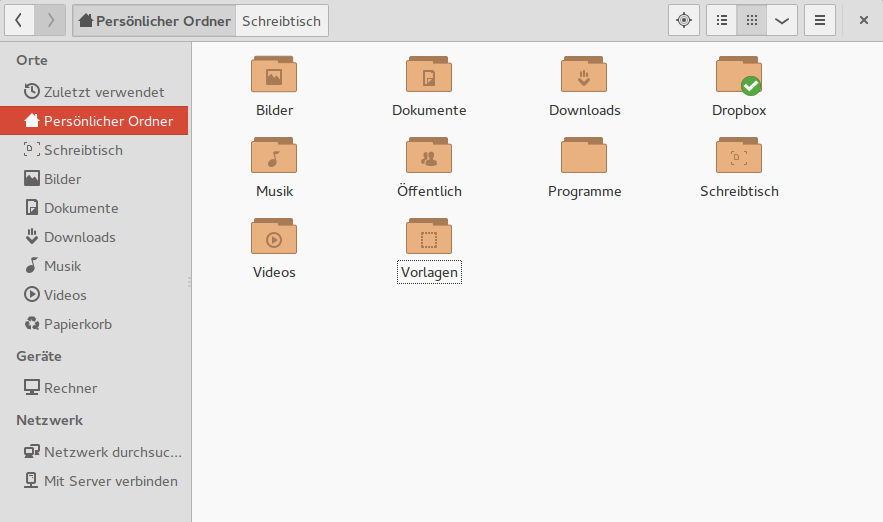Open the Öffentlich folder icon
The width and height of the screenshot is (883, 522).
(429, 156)
